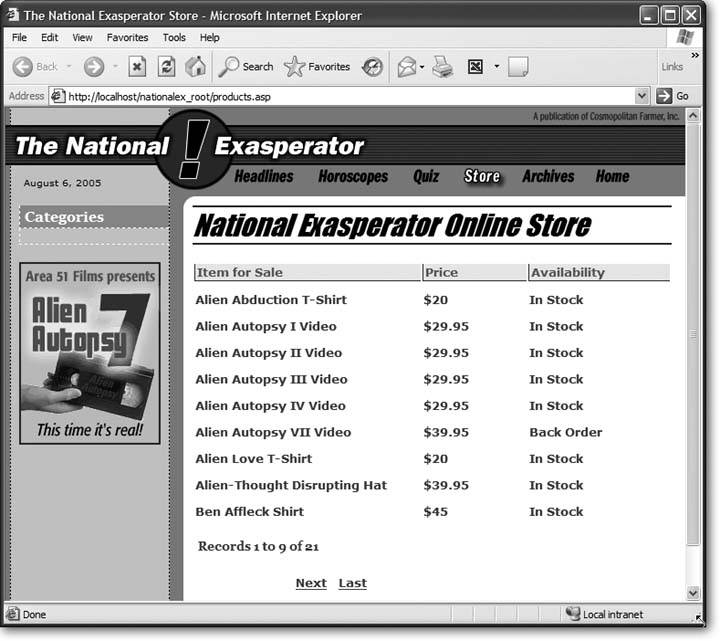Go to the Headlines section
The width and height of the screenshot is (720, 641).
[264, 176]
